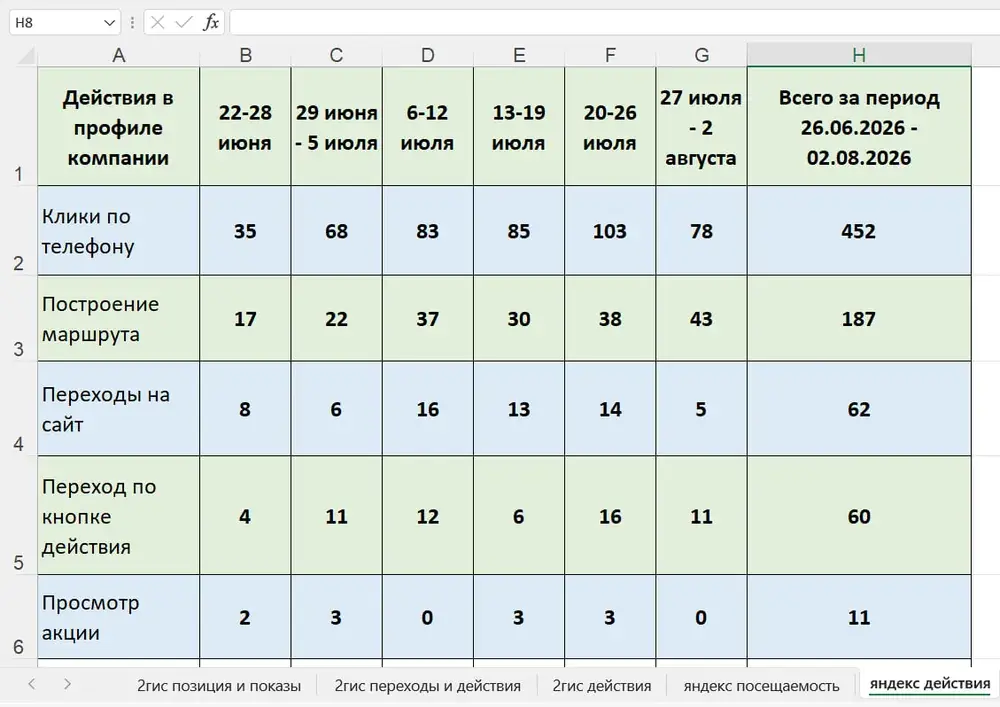
Task: Click the "22-28 июня" header cell
Action: pos(246,127)
